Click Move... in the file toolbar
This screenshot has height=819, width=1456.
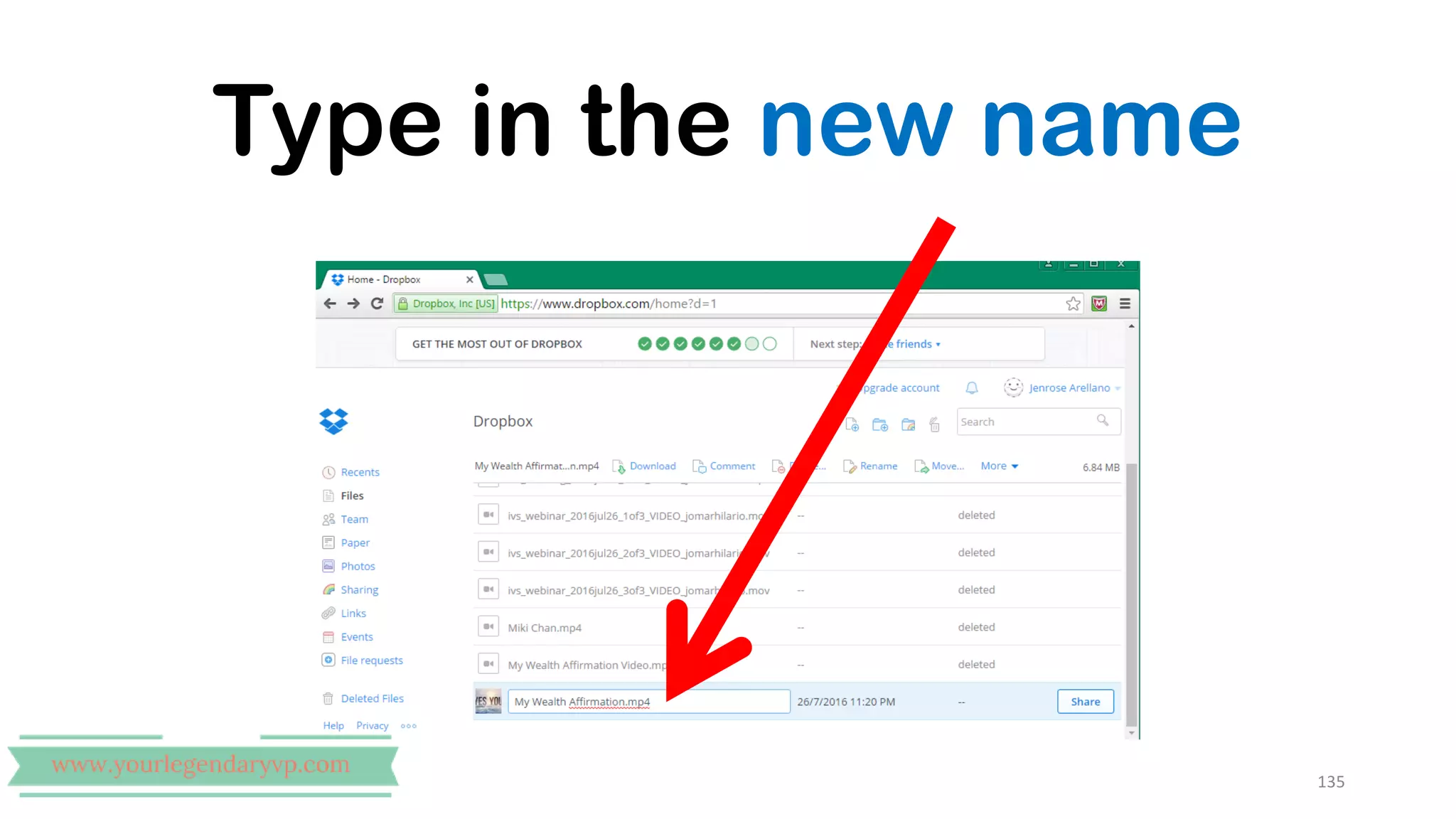pyautogui.click(x=939, y=466)
